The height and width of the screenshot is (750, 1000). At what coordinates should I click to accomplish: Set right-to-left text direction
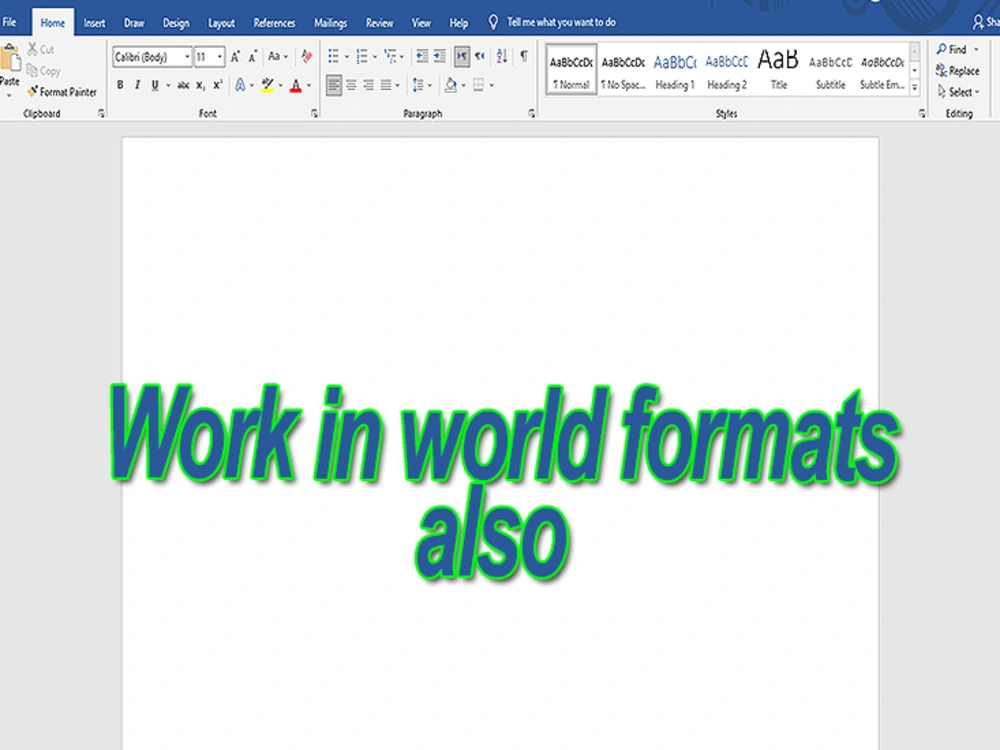tap(480, 56)
